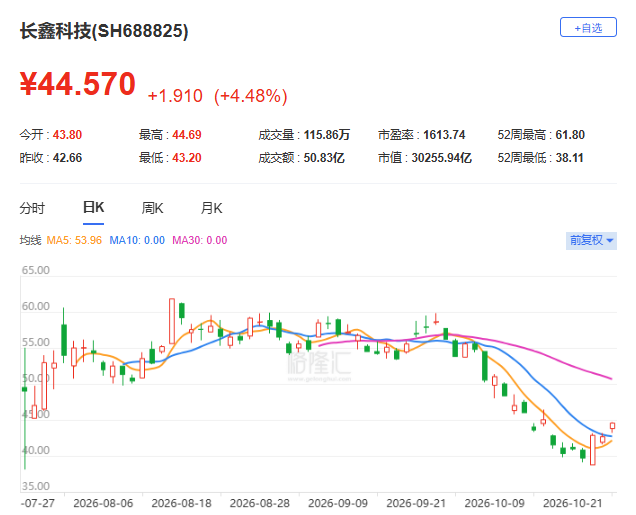Select the 日K tab
Viewport: 636px width, 515px height.
[93, 208]
